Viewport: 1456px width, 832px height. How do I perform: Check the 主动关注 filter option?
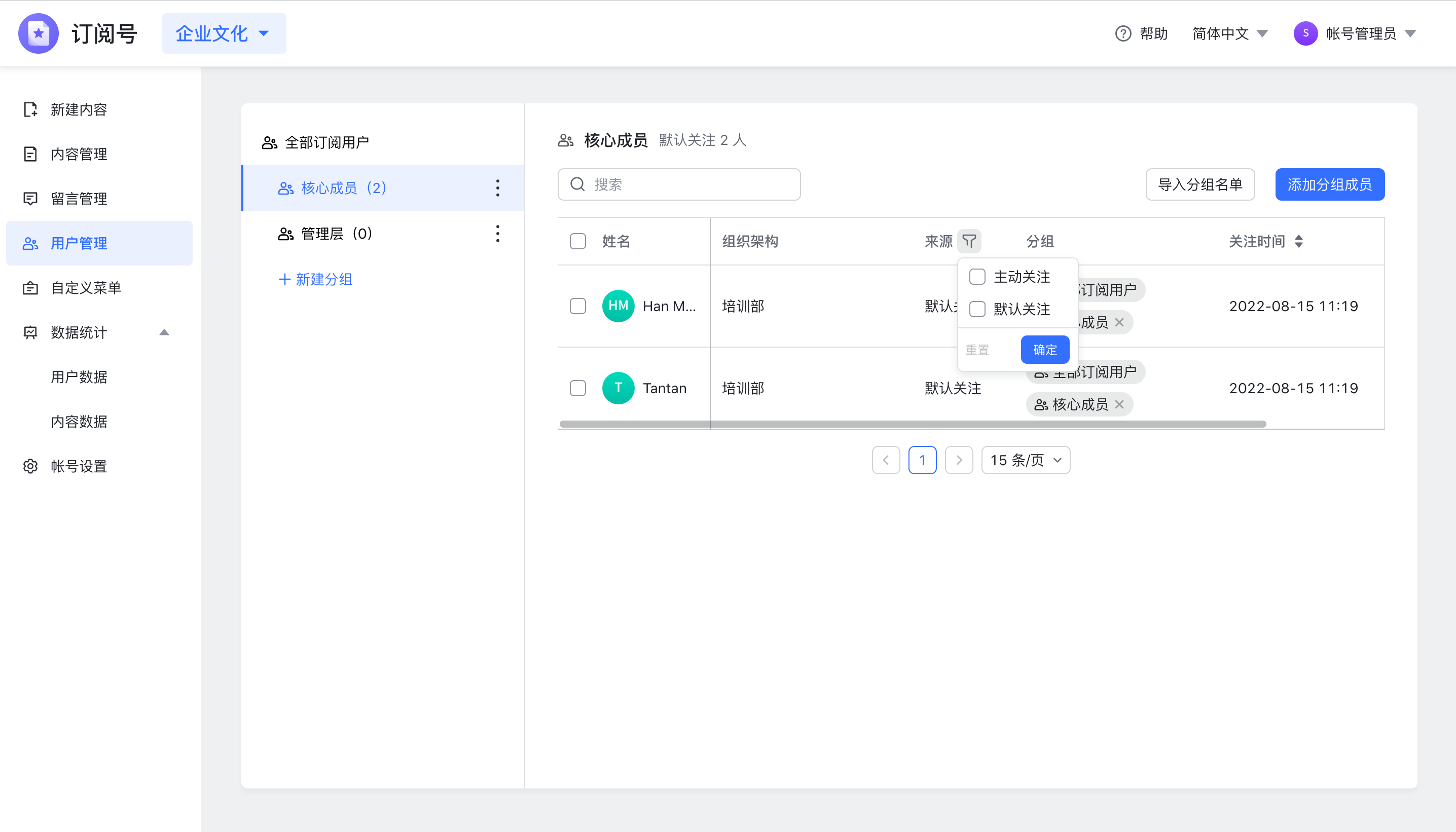tap(977, 277)
